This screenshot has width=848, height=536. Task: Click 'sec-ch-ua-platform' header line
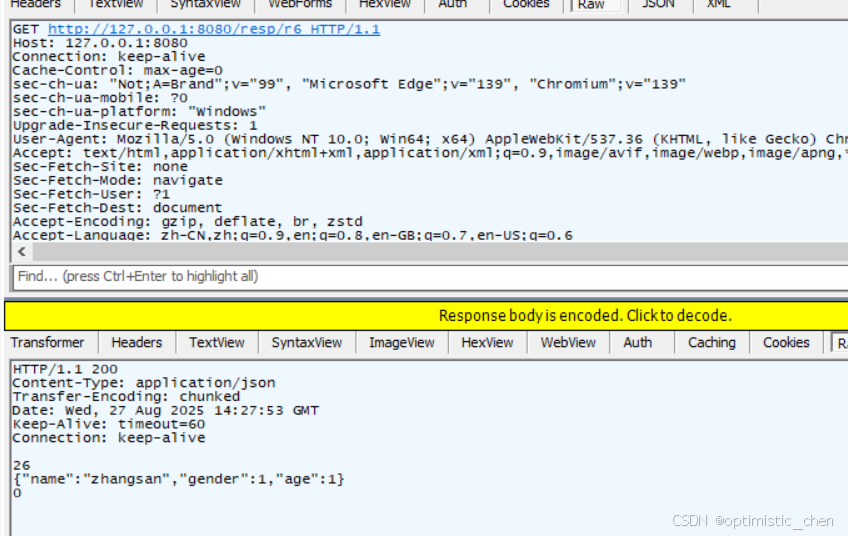[x=139, y=111]
